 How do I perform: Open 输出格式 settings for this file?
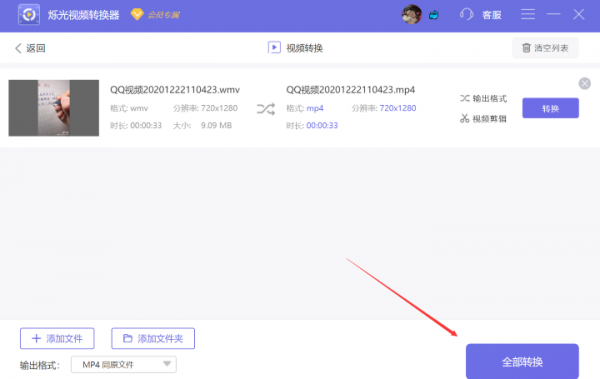[x=483, y=99]
